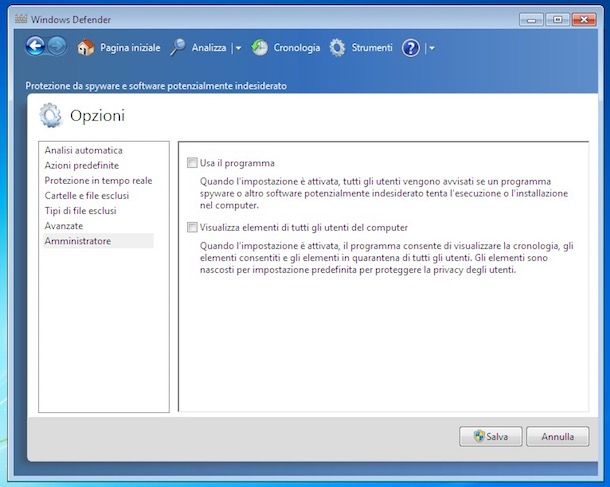
Task: Click the magnifying glass Analizza icon
Action: (x=178, y=47)
